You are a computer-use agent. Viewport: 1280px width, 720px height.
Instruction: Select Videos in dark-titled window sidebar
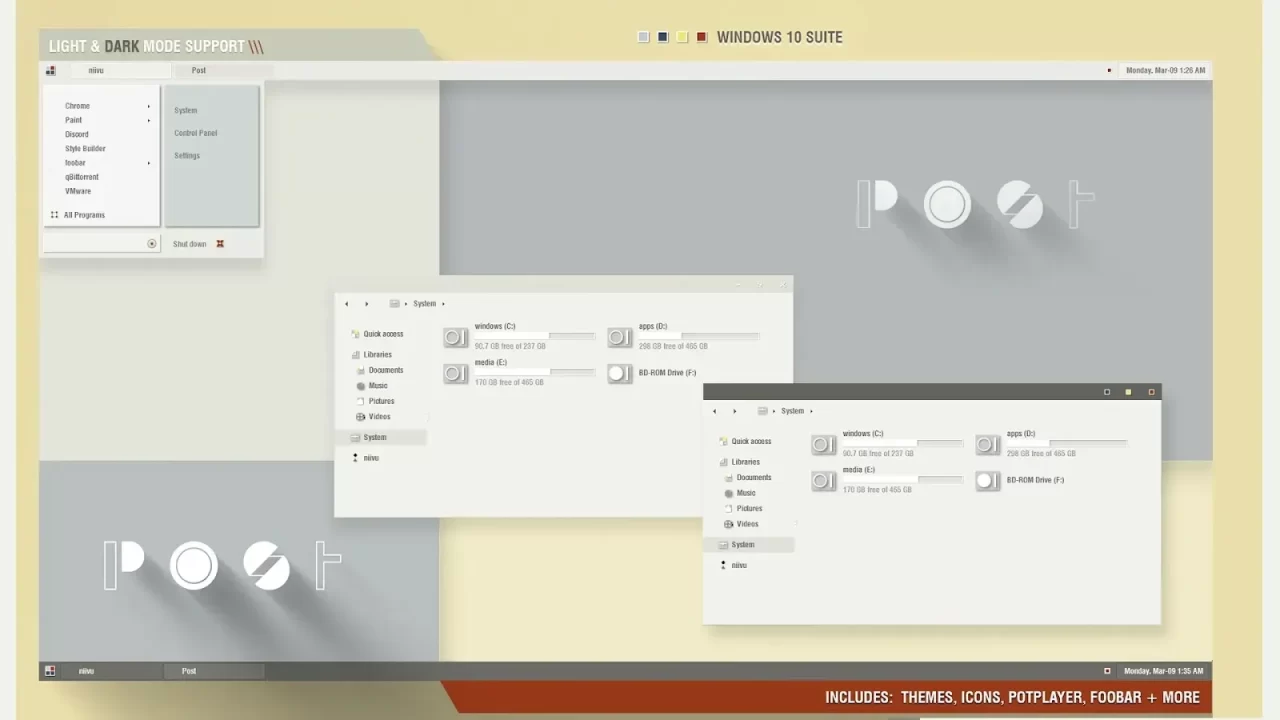[x=747, y=524]
